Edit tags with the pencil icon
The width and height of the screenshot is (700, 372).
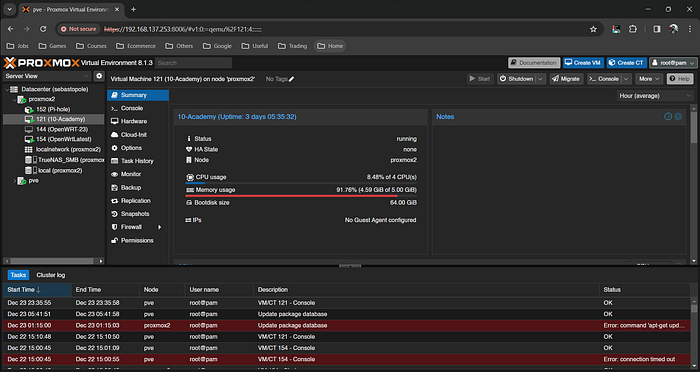click(x=292, y=79)
